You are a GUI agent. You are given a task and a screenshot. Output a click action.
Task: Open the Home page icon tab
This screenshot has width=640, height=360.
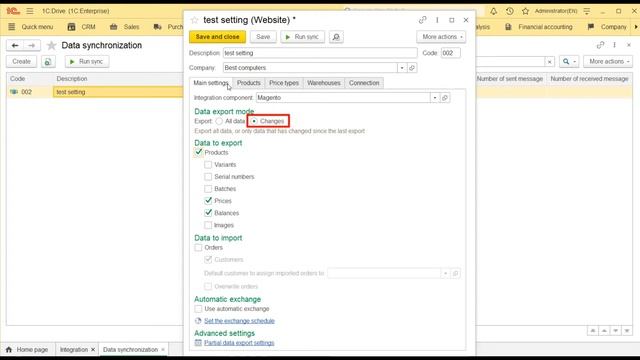[x=9, y=350]
